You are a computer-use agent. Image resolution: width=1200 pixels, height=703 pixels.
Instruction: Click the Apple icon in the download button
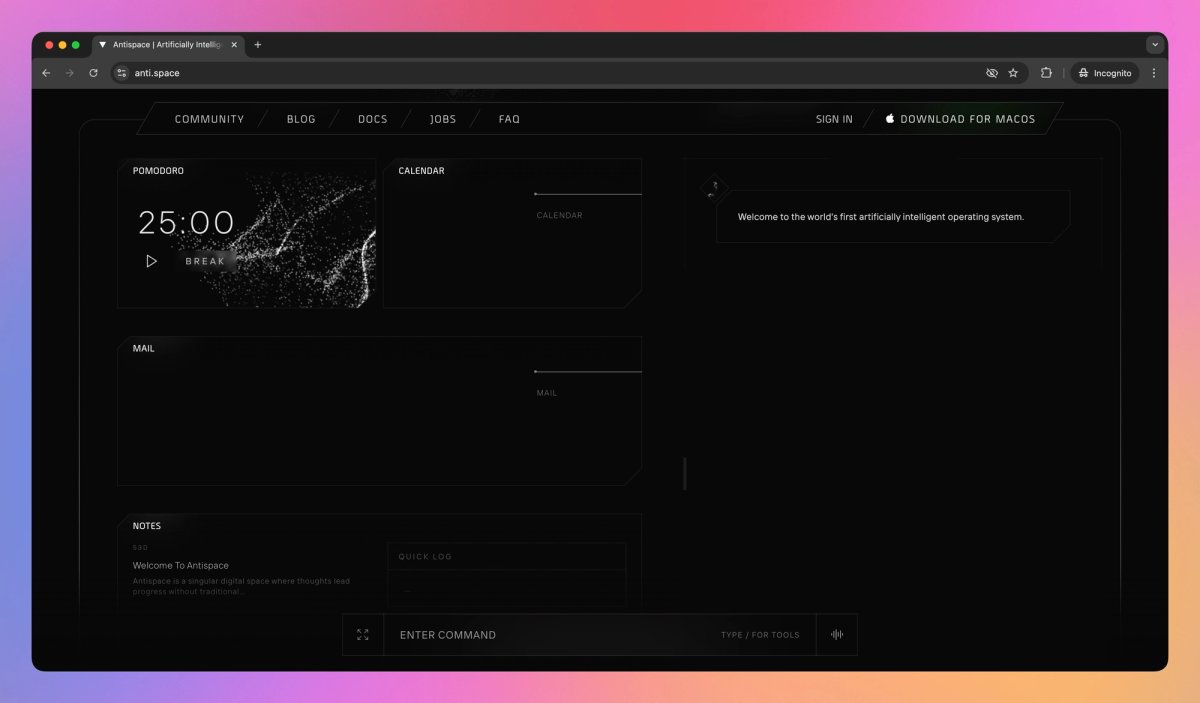pos(889,118)
